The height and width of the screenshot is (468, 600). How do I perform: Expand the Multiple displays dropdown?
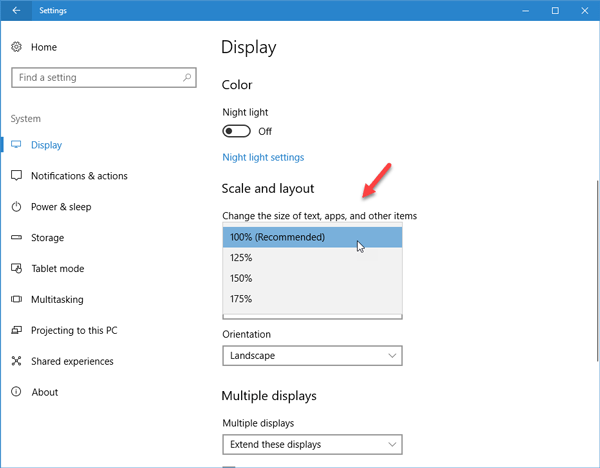[311, 444]
